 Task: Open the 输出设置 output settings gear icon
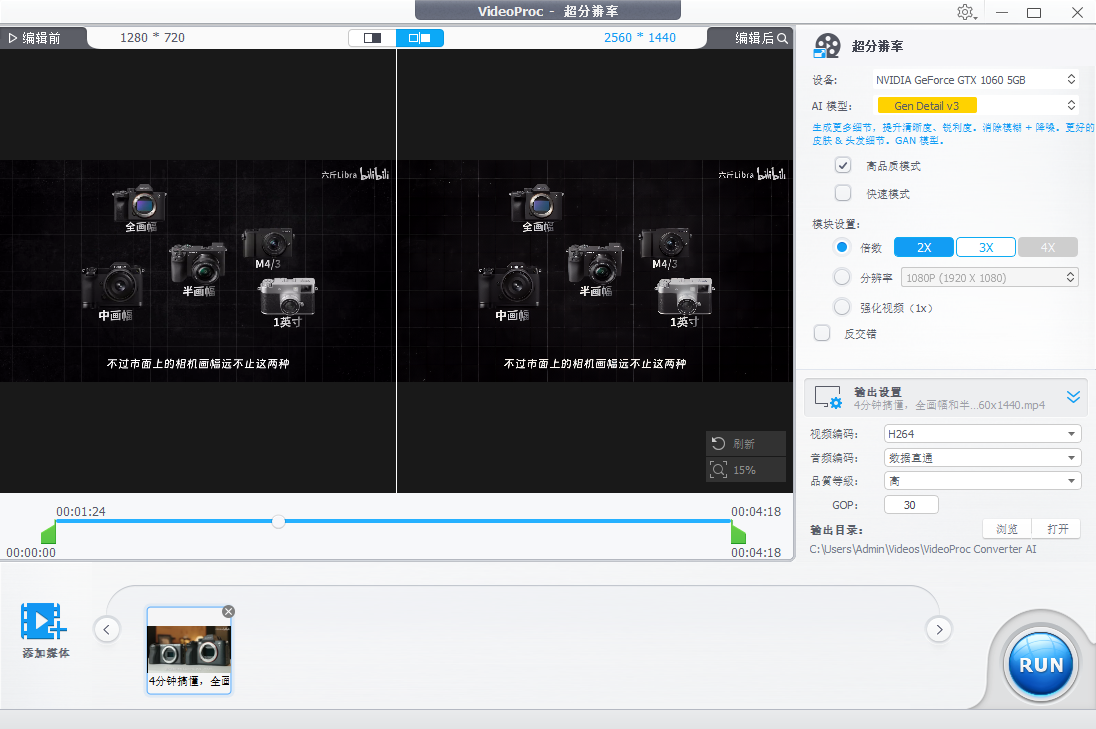pyautogui.click(x=829, y=396)
